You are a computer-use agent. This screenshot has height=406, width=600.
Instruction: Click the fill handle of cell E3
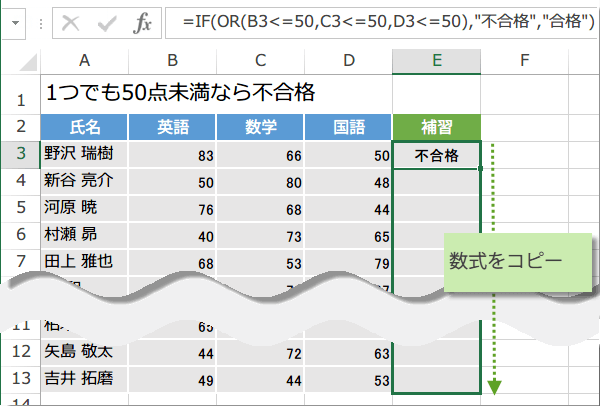(480, 168)
